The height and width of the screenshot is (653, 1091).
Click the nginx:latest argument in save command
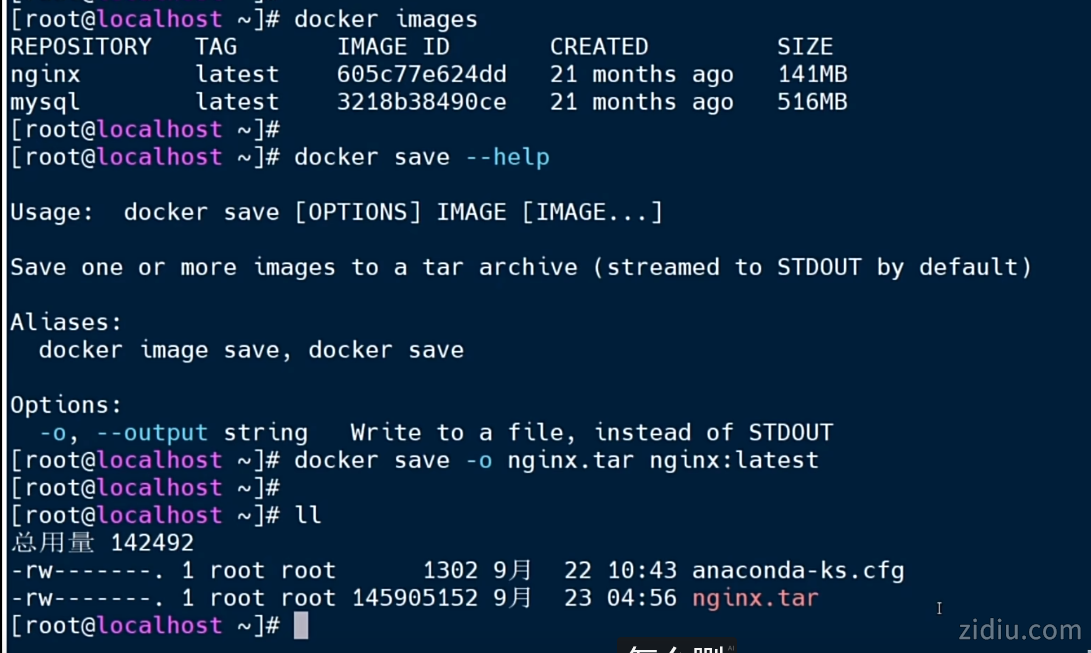click(734, 460)
